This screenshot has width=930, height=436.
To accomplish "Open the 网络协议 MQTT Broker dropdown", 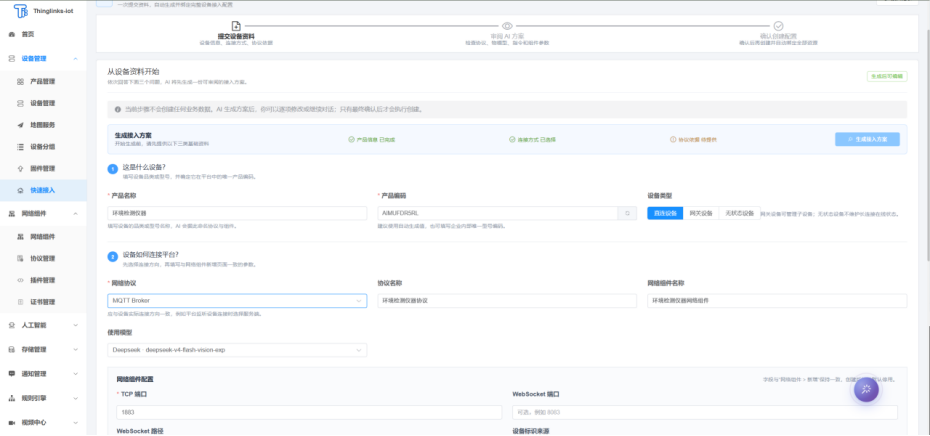I will point(237,301).
